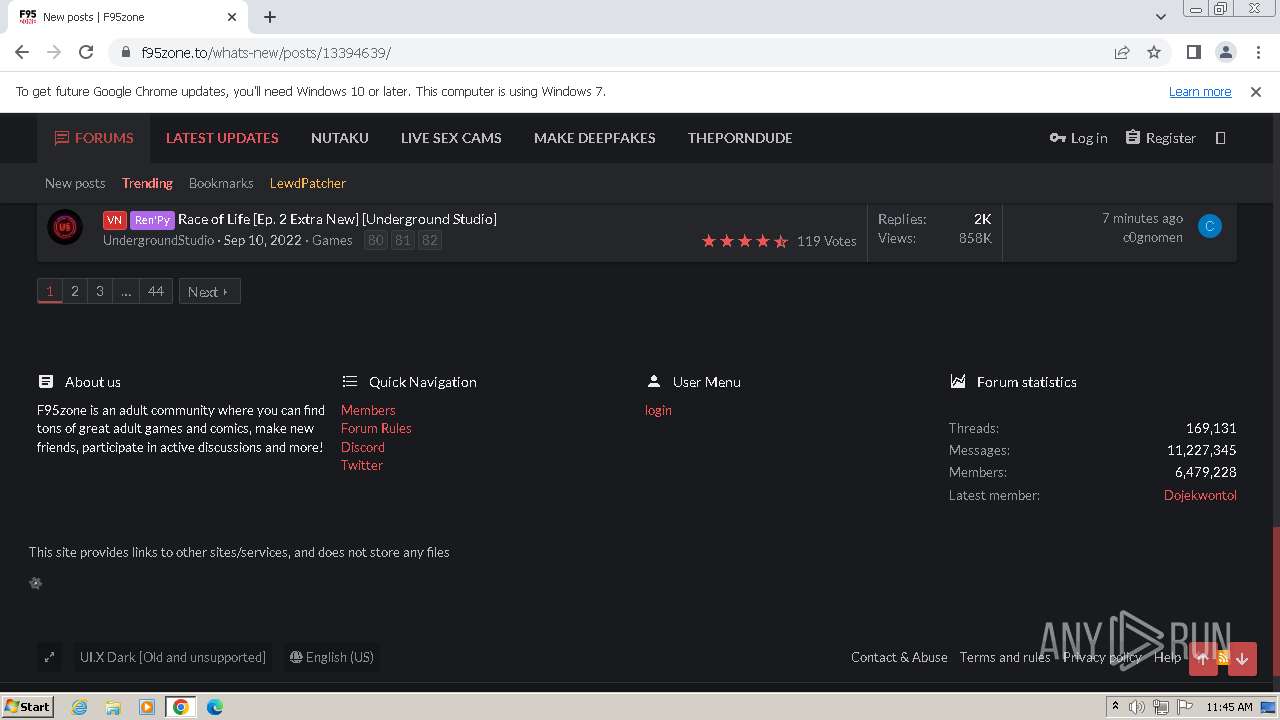This screenshot has height=720, width=1280.
Task: Open the LIVE SEX CAMS menu item
Action: 451,138
